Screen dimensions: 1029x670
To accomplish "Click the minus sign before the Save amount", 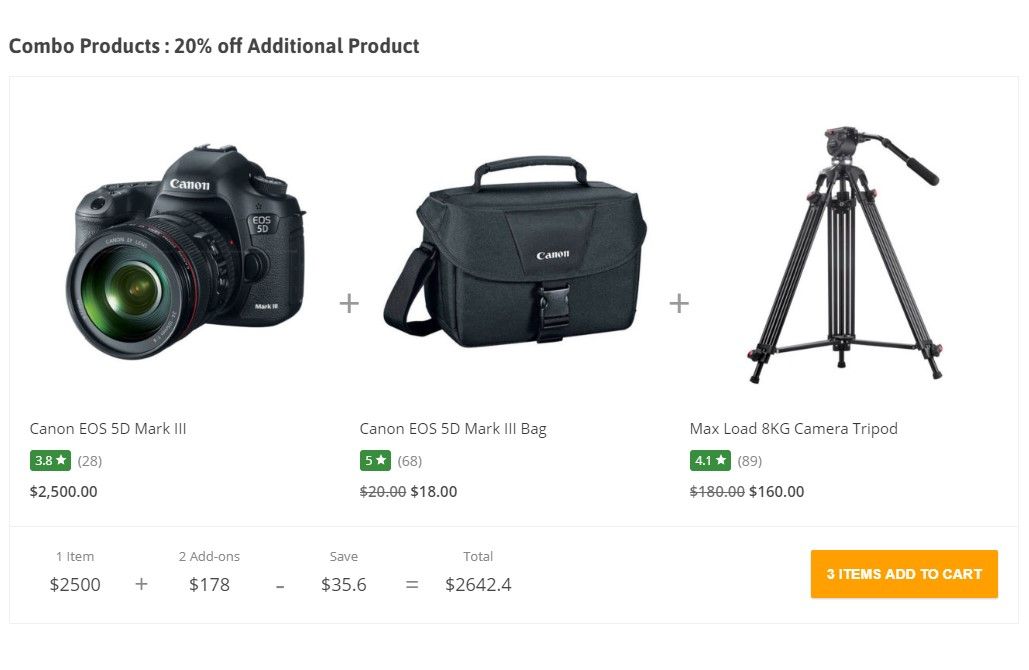I will (280, 585).
